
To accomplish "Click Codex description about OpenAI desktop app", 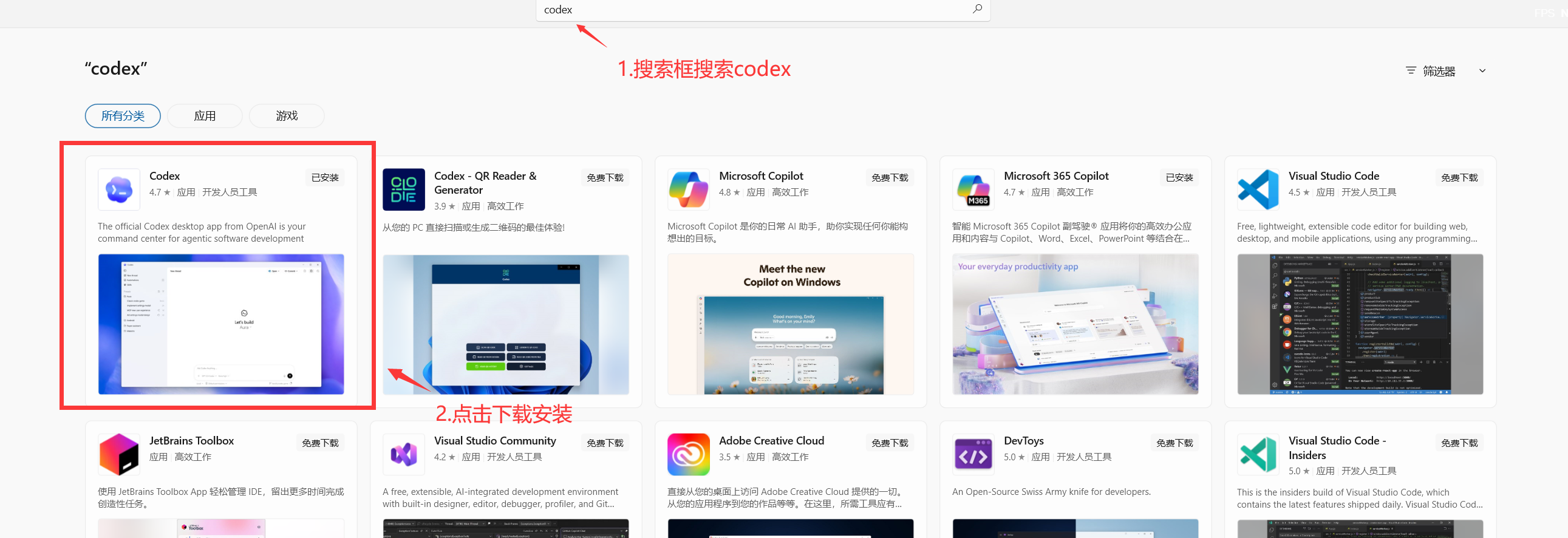I will tap(202, 233).
